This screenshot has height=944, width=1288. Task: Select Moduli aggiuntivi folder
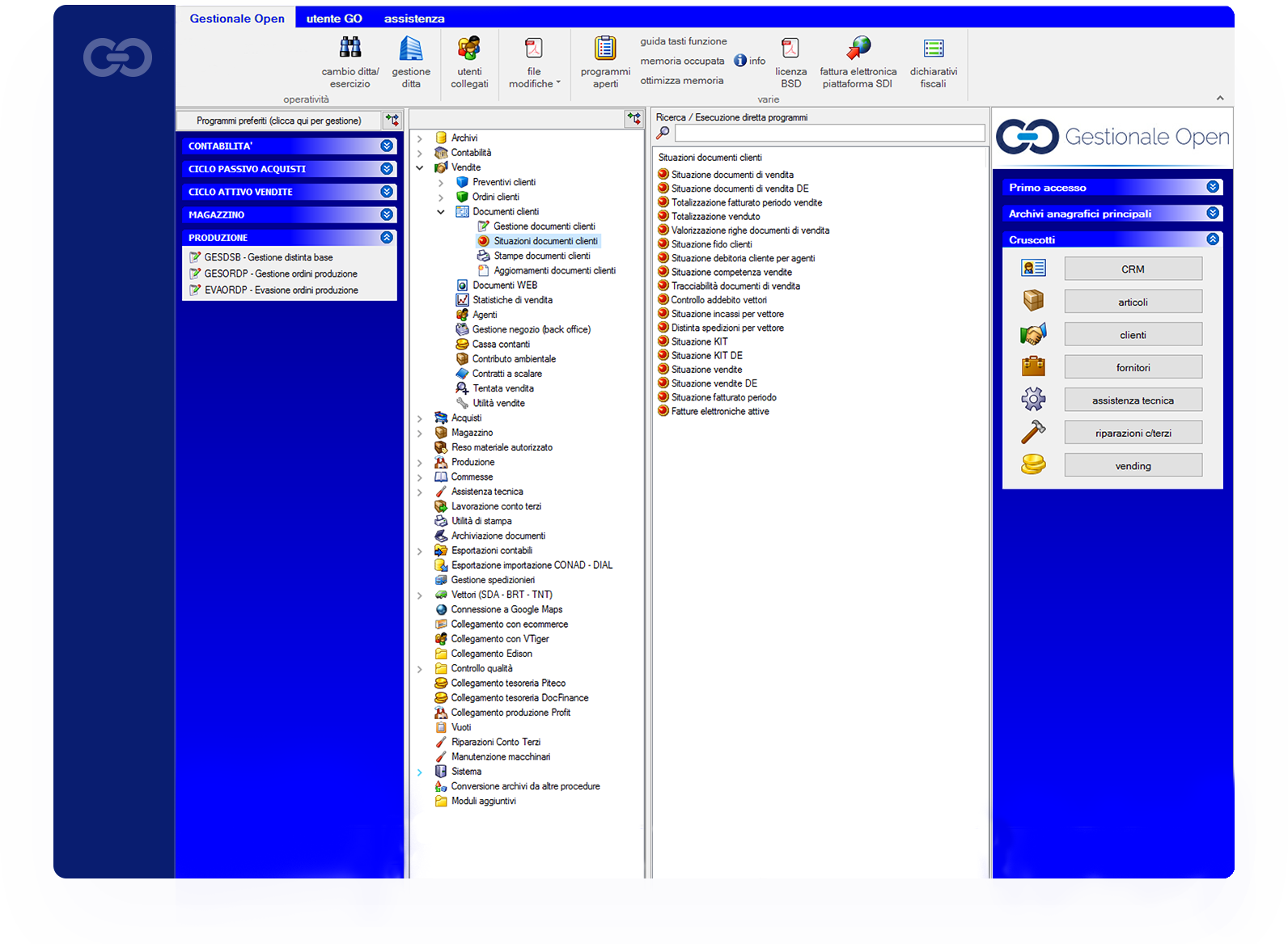click(483, 801)
